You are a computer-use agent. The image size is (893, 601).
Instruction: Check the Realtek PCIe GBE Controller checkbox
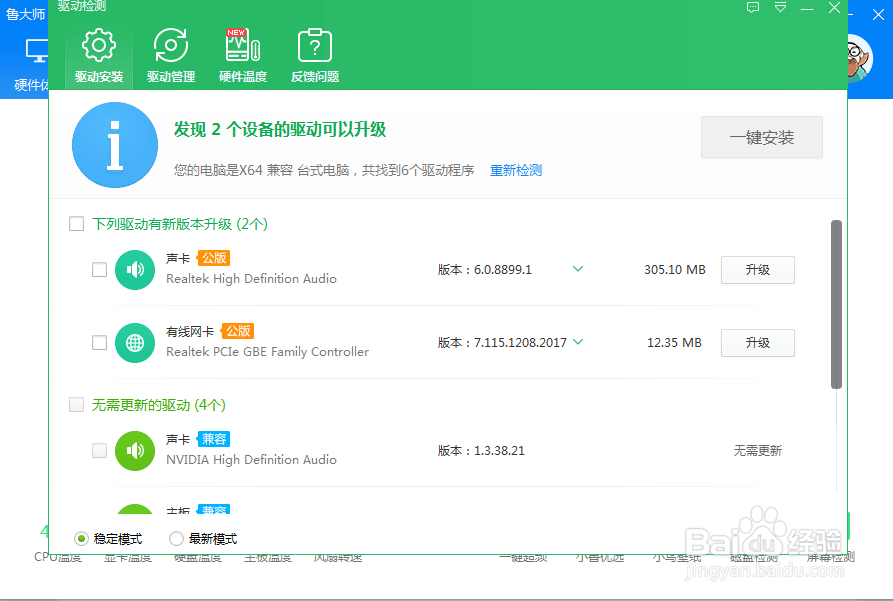99,342
